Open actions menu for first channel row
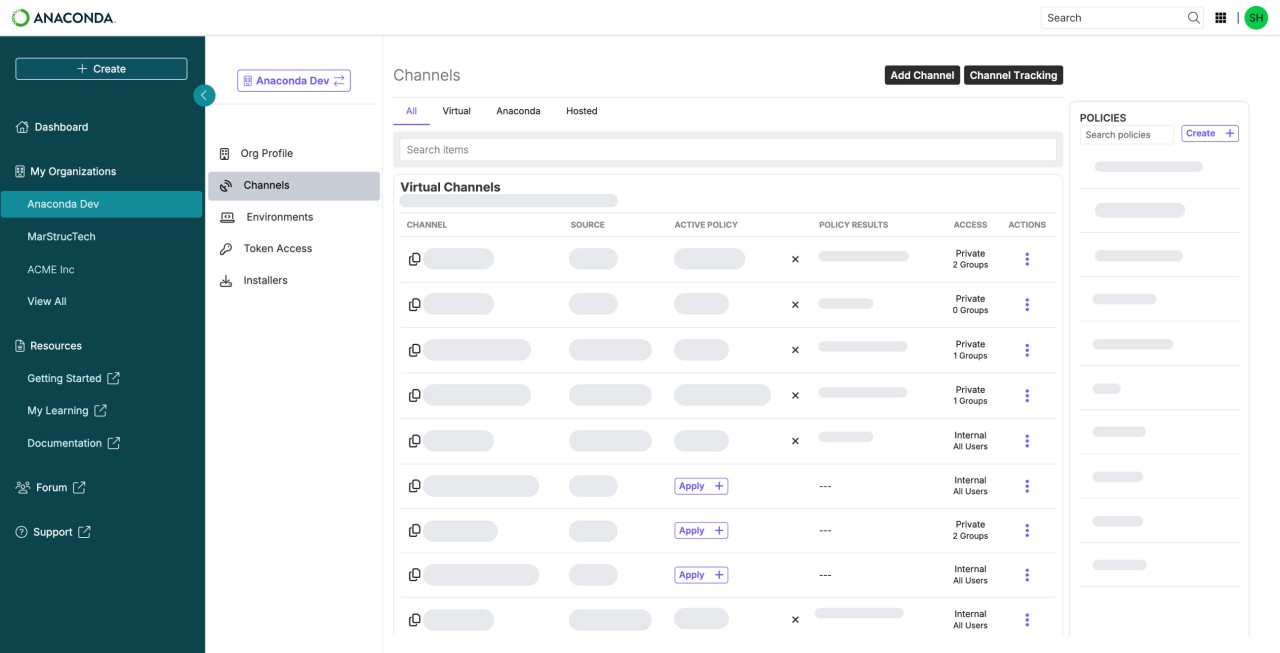The height and width of the screenshot is (653, 1280). click(1027, 259)
